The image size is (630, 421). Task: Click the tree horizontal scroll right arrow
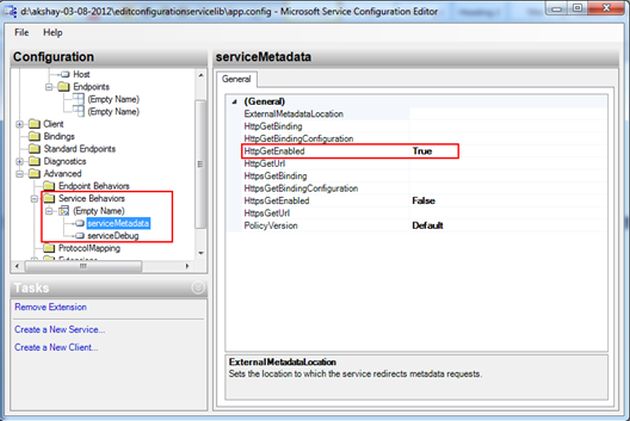click(x=187, y=266)
